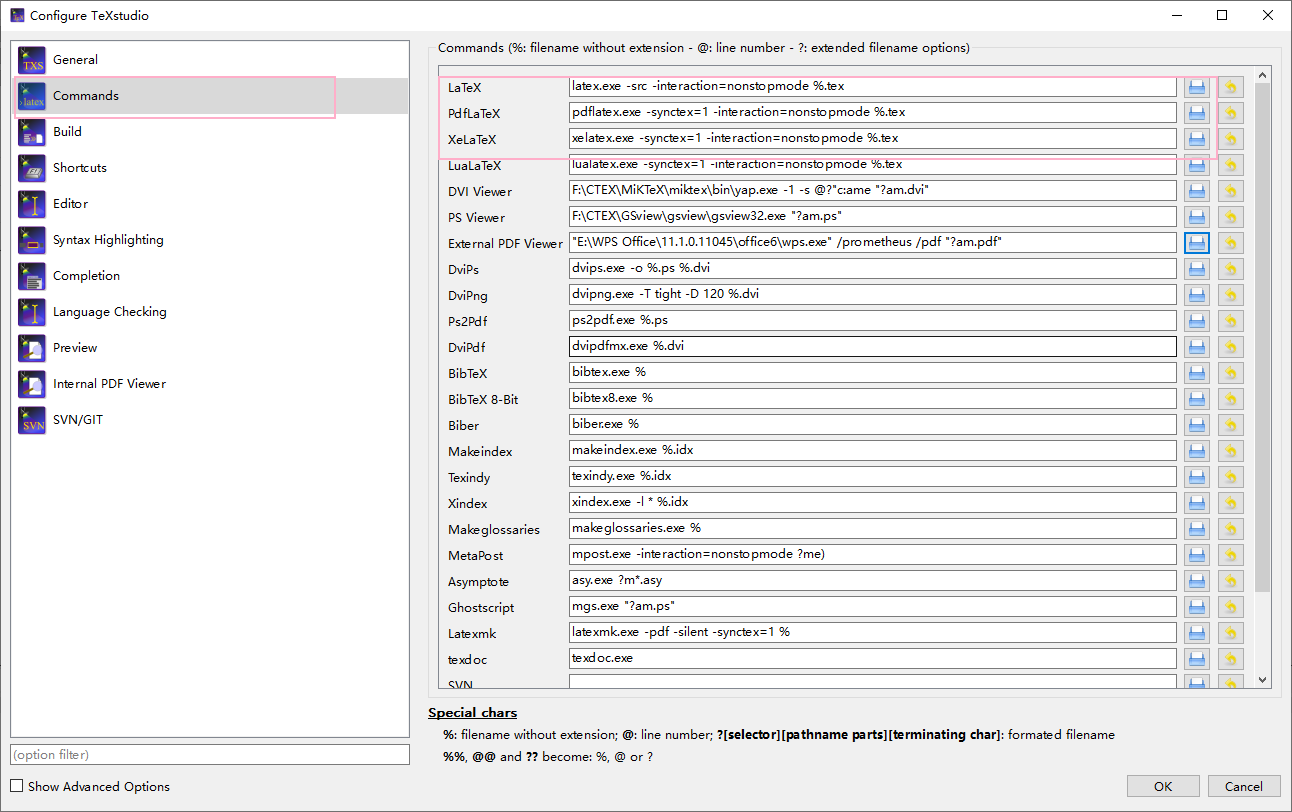Edit the XeLaTeX command field
The image size is (1292, 812).
[873, 139]
